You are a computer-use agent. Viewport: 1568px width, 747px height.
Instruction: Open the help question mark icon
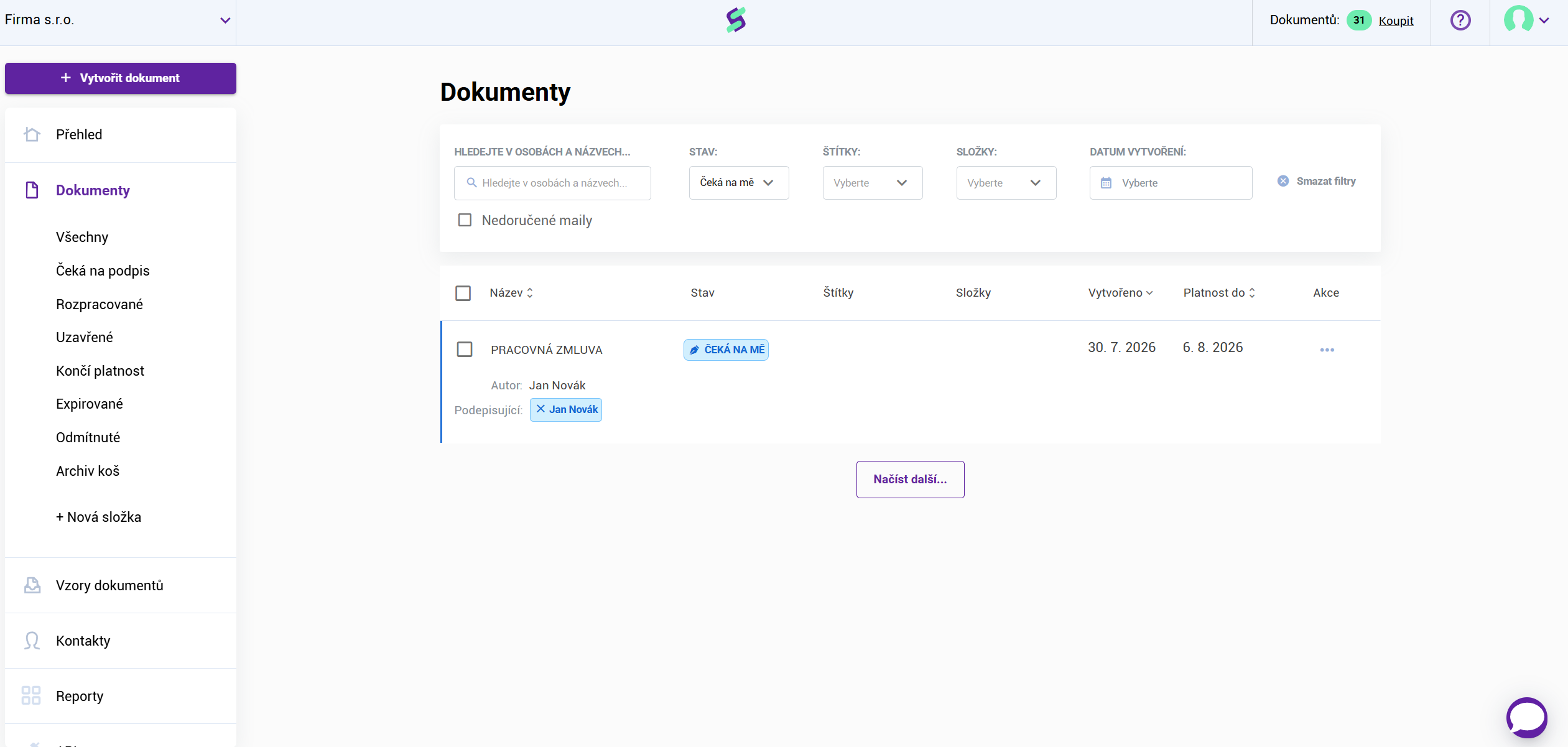coord(1460,21)
